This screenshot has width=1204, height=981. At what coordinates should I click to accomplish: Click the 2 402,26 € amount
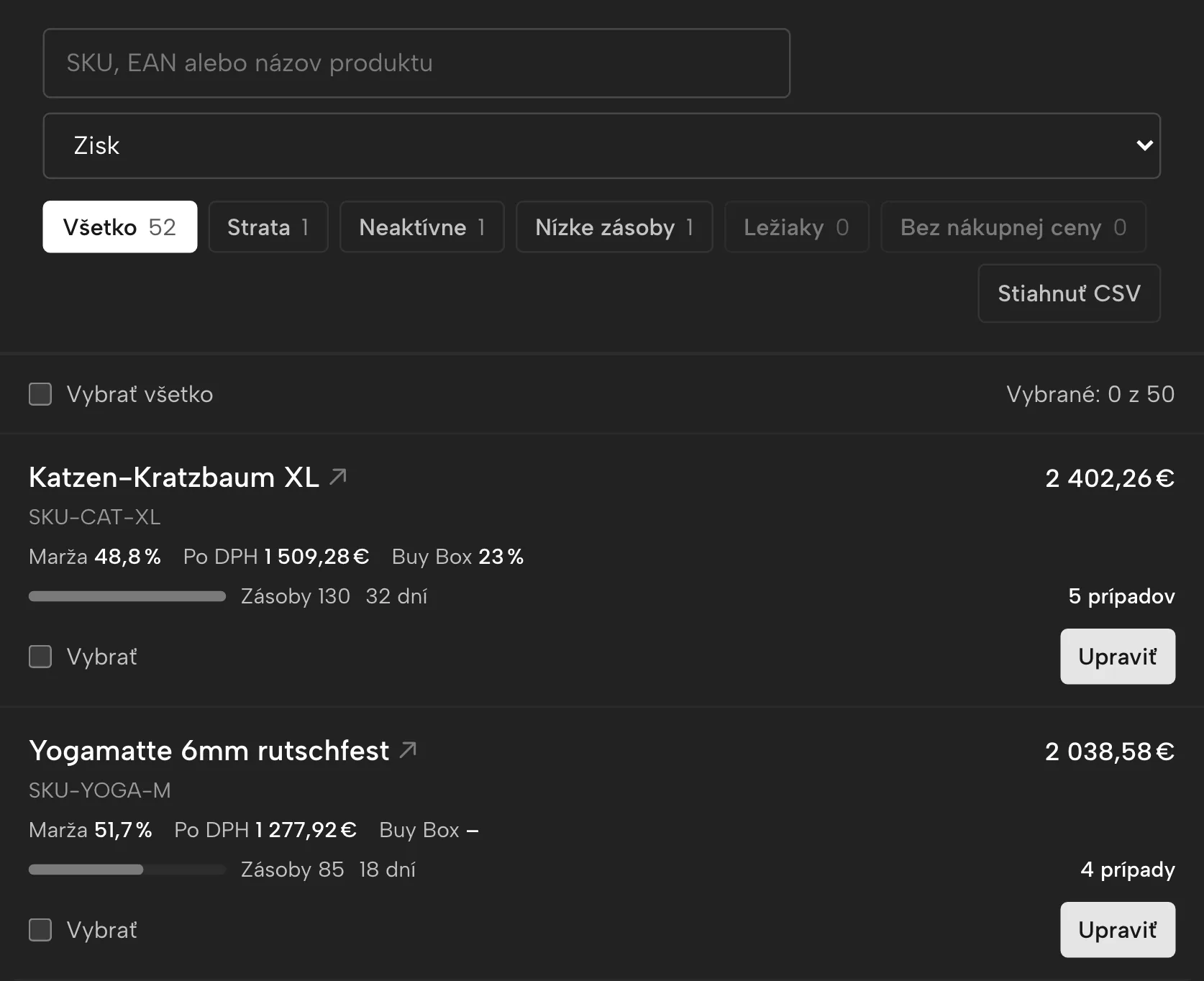pyautogui.click(x=1110, y=478)
